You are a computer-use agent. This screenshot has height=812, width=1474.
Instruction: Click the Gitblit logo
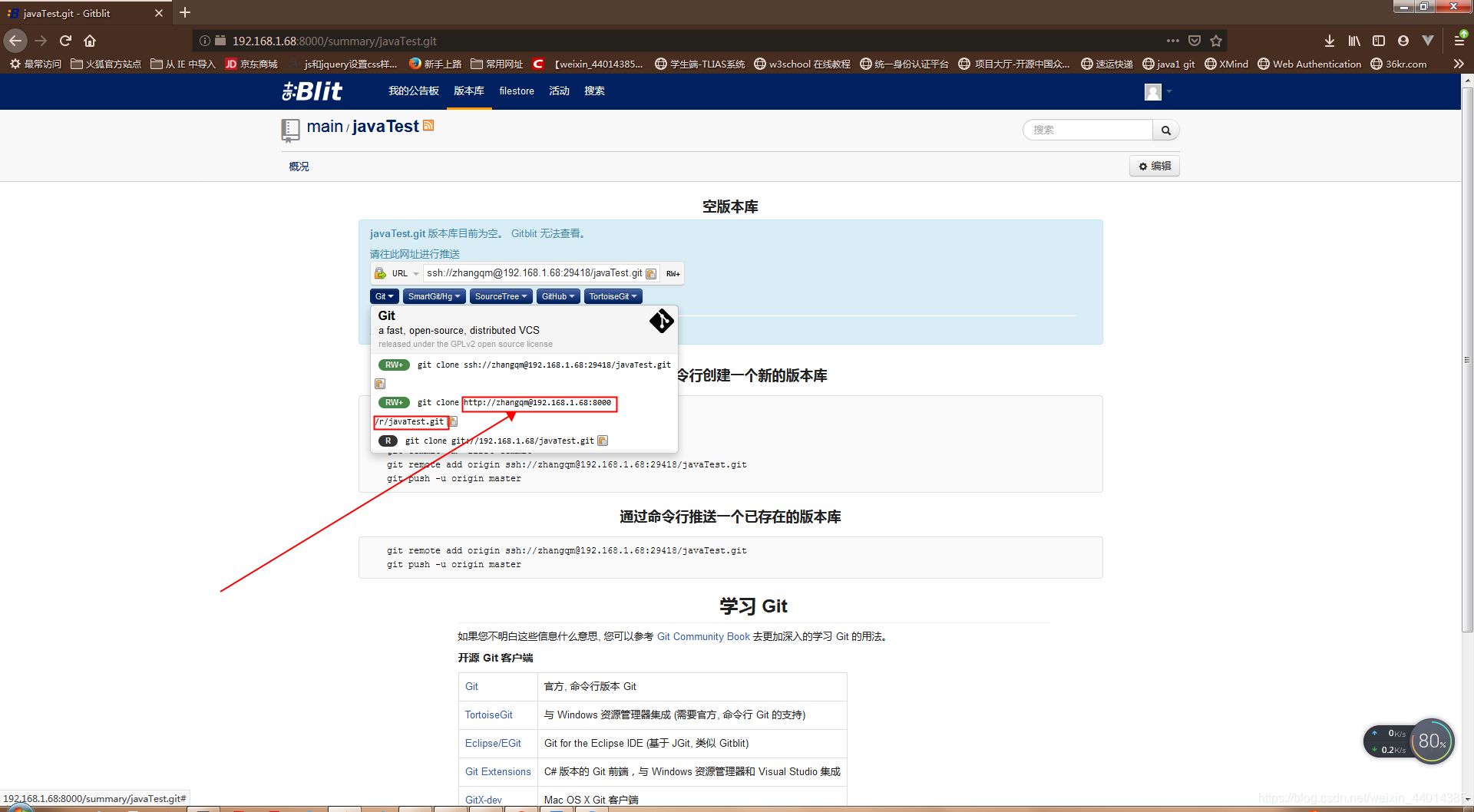click(x=312, y=91)
